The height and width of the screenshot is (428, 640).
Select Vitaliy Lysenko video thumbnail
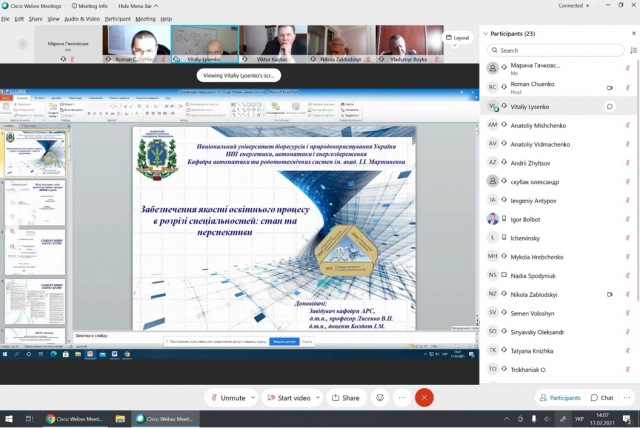tap(205, 44)
